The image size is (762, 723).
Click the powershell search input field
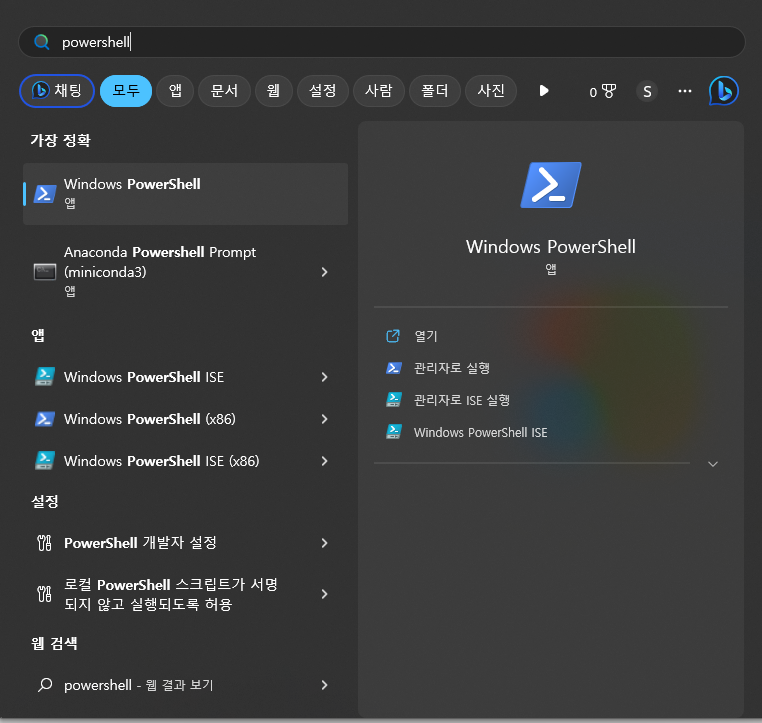(x=381, y=42)
